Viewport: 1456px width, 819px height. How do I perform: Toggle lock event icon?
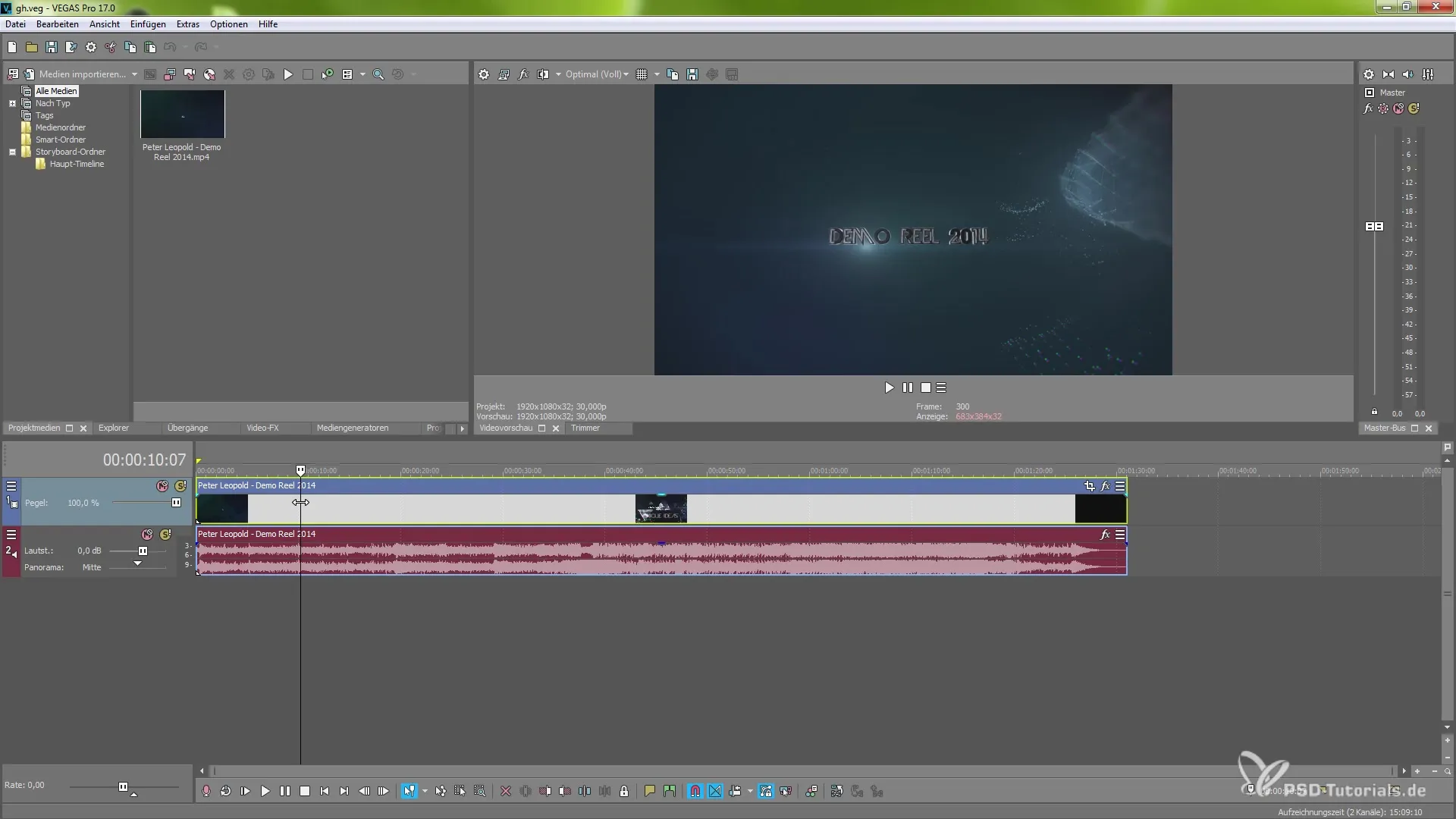624,791
